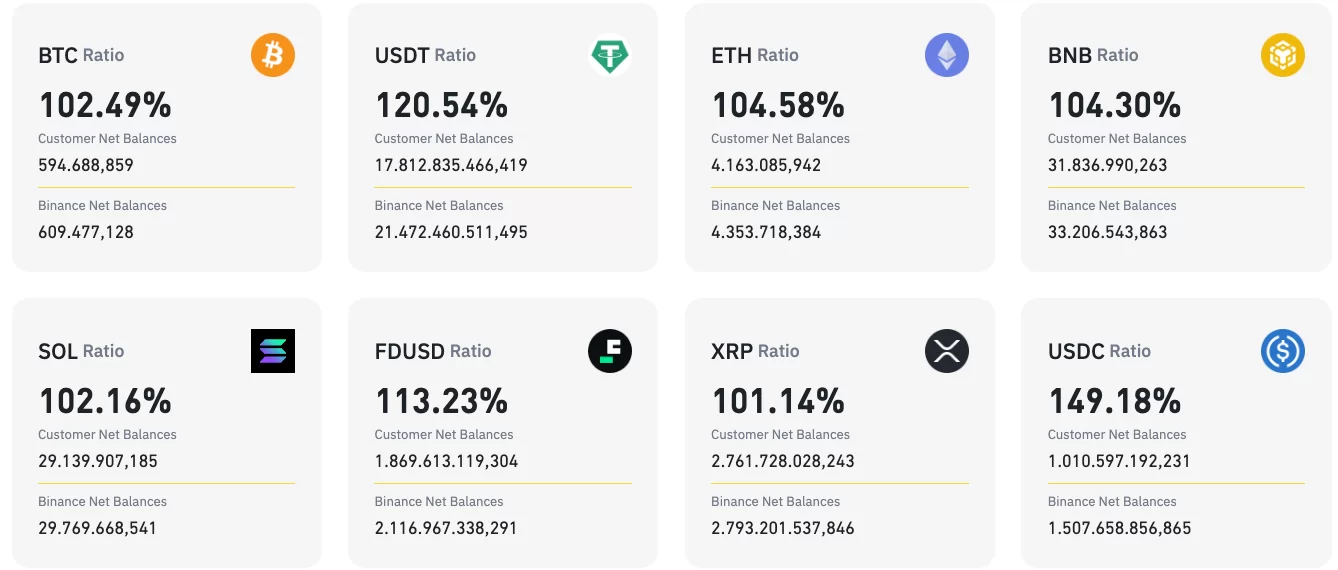Click the yellow divider in USDT card
The height and width of the screenshot is (570, 1338).
point(503,187)
